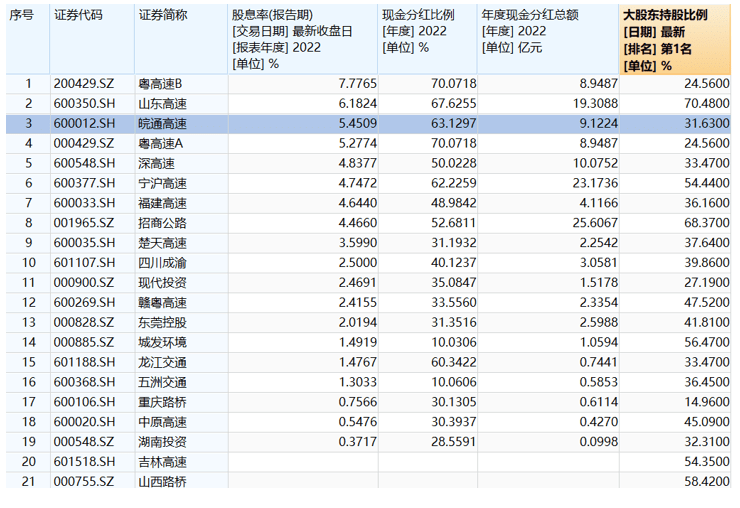The image size is (740, 508).
Task: Select the name 山东高速
Action: tap(163, 104)
